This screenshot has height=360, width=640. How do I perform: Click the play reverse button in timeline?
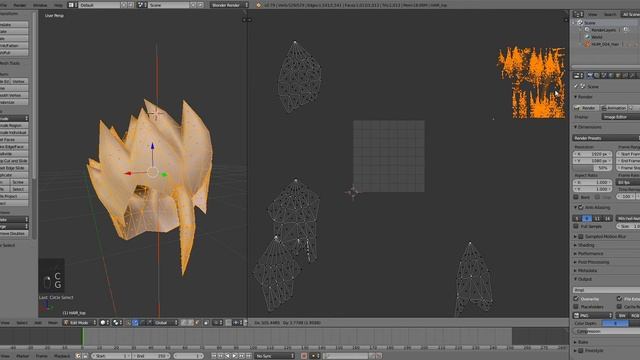228,356
